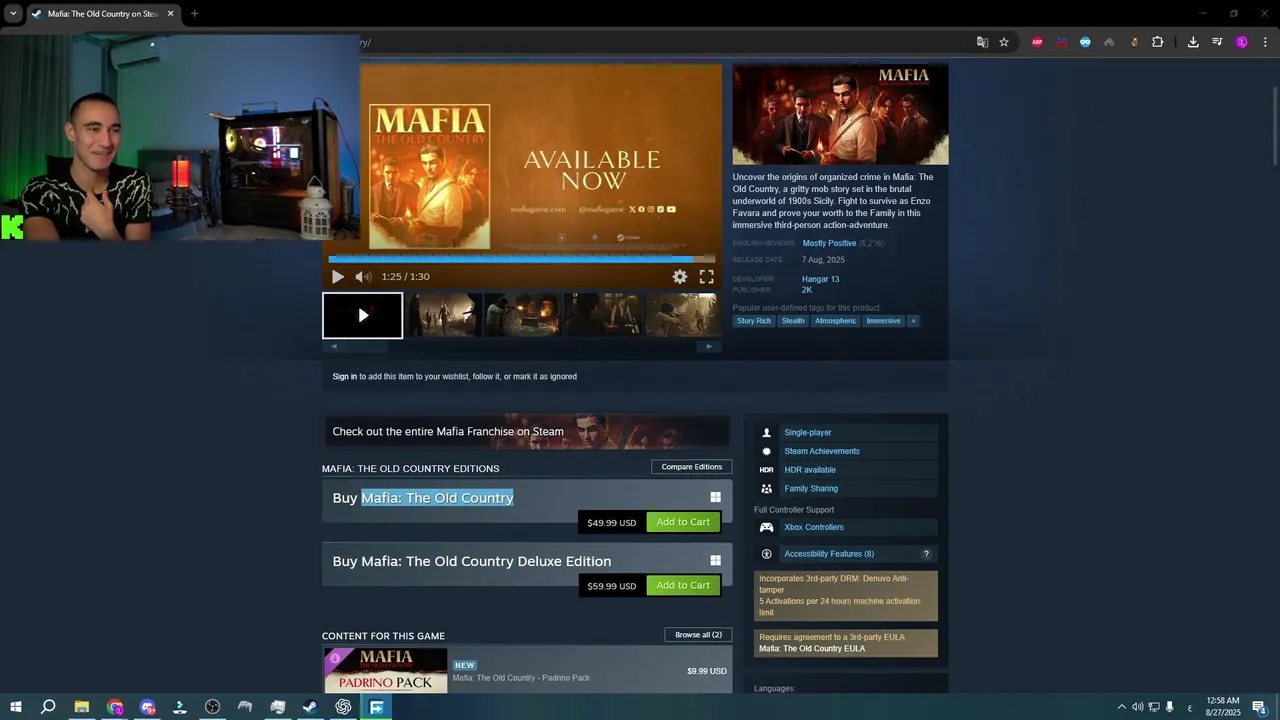
Task: Click the Windows icon on standard edition
Action: (x=715, y=497)
